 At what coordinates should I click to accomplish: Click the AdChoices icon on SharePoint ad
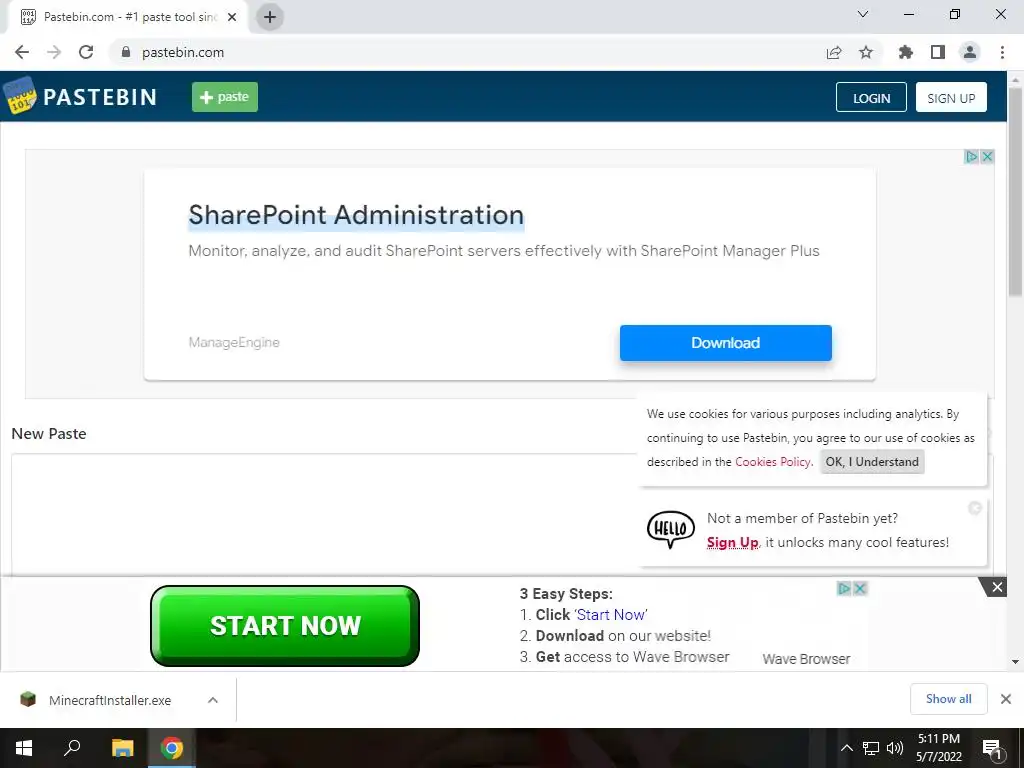[971, 157]
